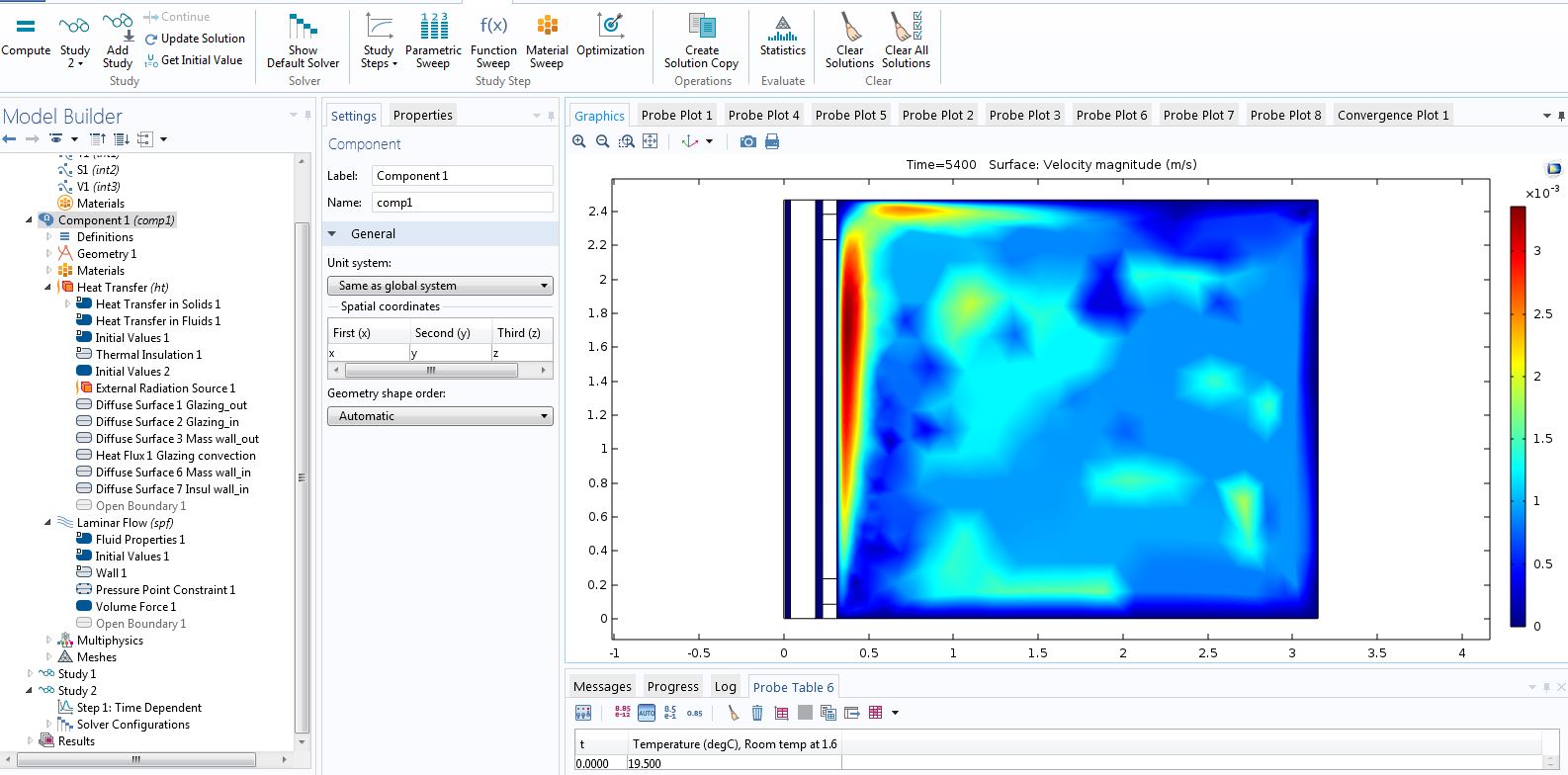1568x775 pixels.
Task: Select the Thermal Insulation 1 node
Action: tap(148, 355)
